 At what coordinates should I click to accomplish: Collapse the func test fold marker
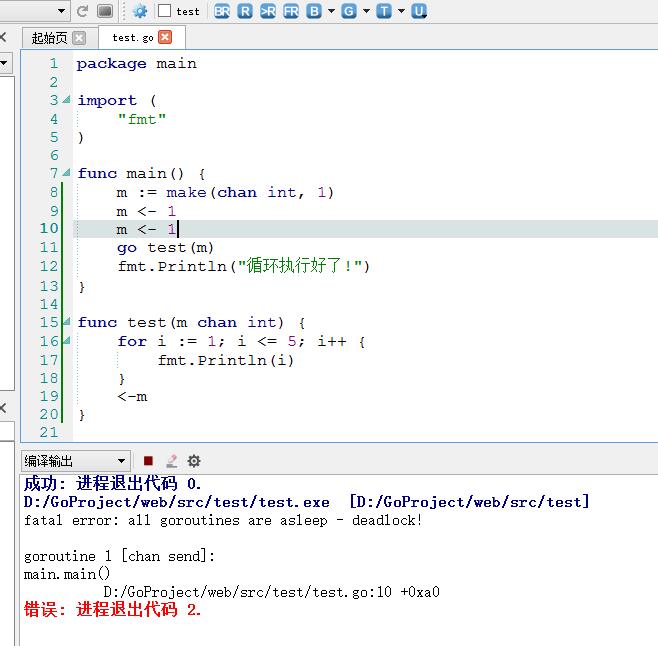coord(66,322)
